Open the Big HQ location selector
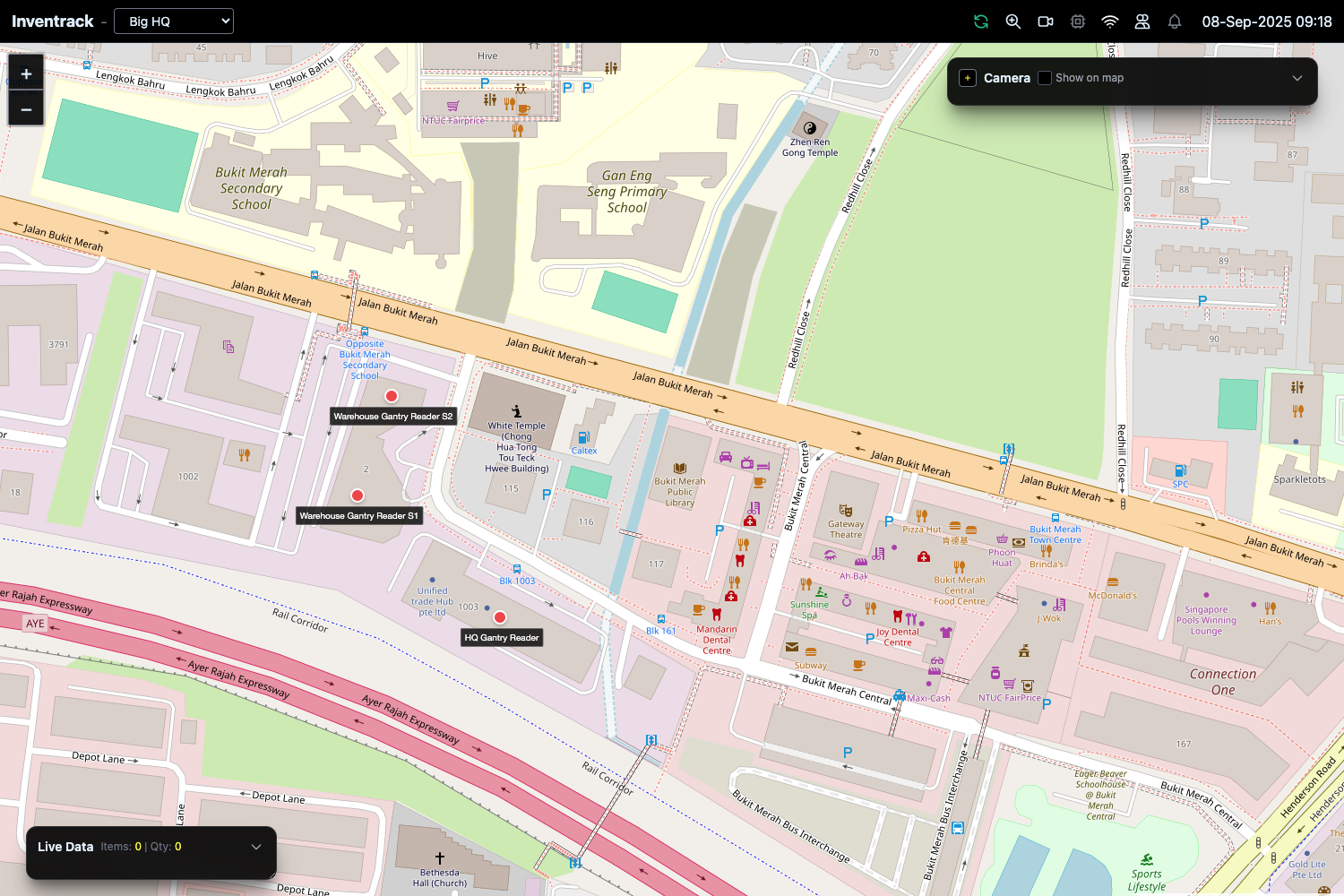 [x=173, y=21]
